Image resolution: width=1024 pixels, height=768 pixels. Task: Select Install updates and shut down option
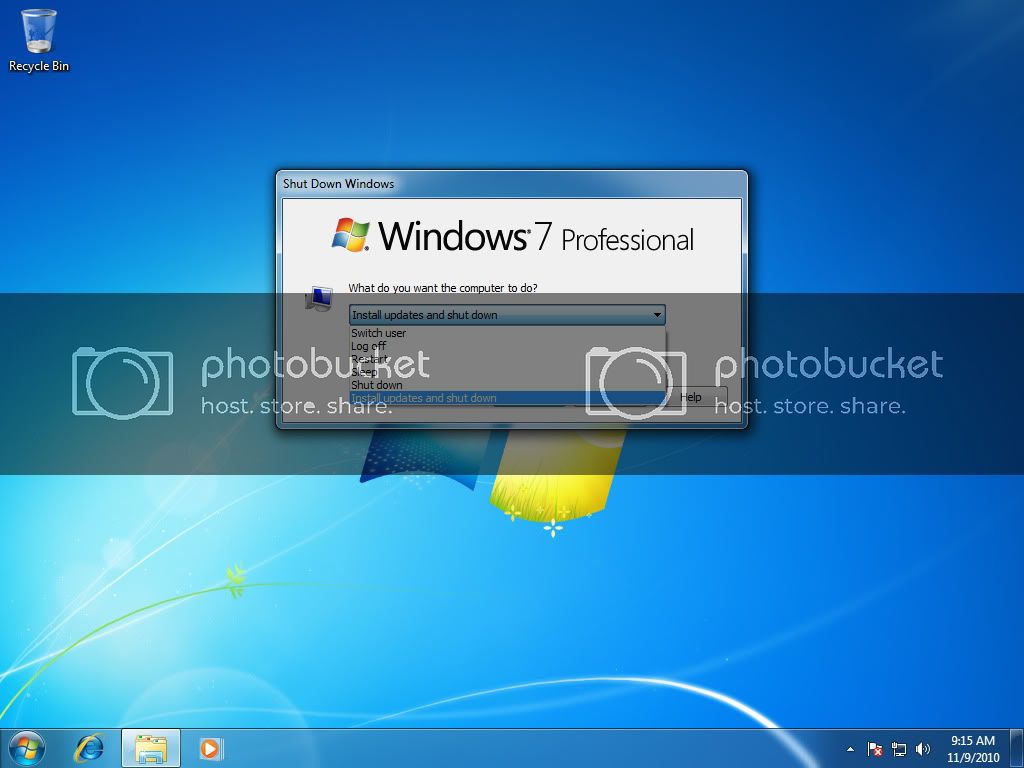[507, 398]
